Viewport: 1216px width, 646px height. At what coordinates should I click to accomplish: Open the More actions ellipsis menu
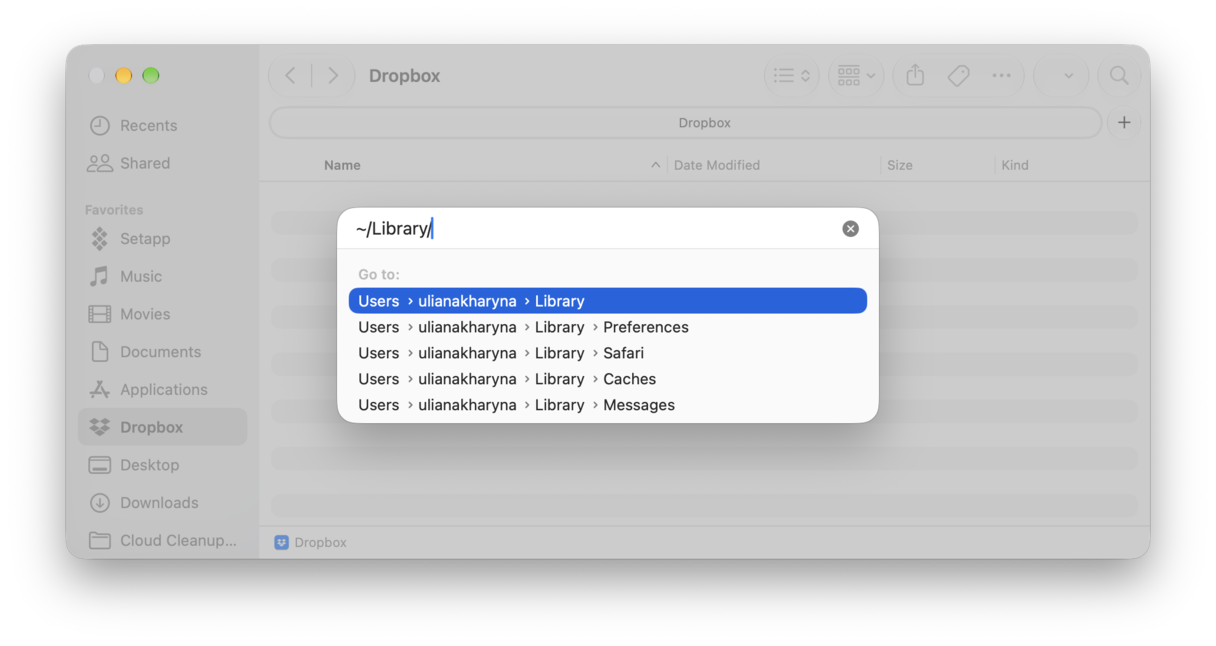(x=1001, y=76)
